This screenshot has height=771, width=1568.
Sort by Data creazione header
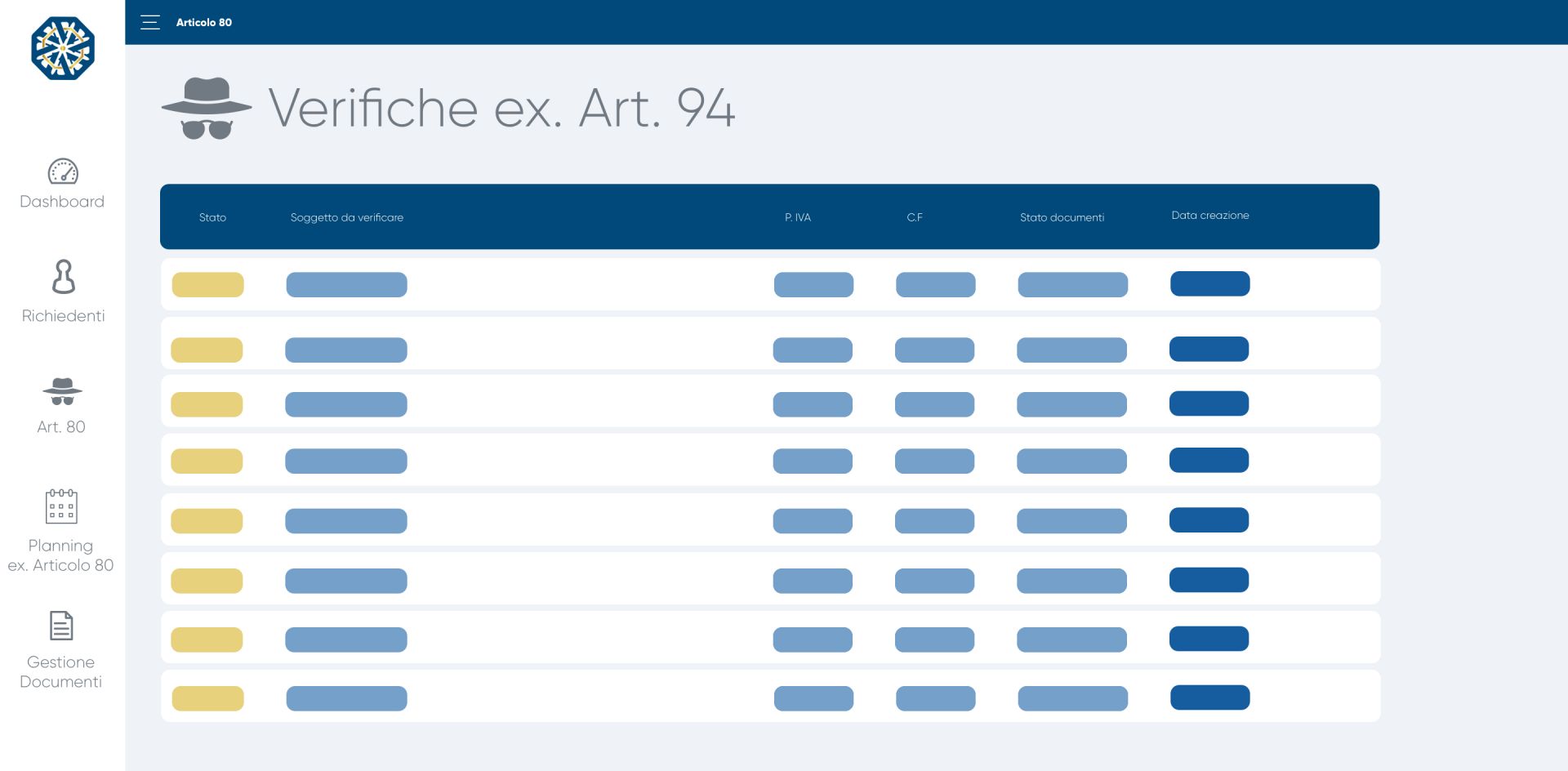point(1210,216)
